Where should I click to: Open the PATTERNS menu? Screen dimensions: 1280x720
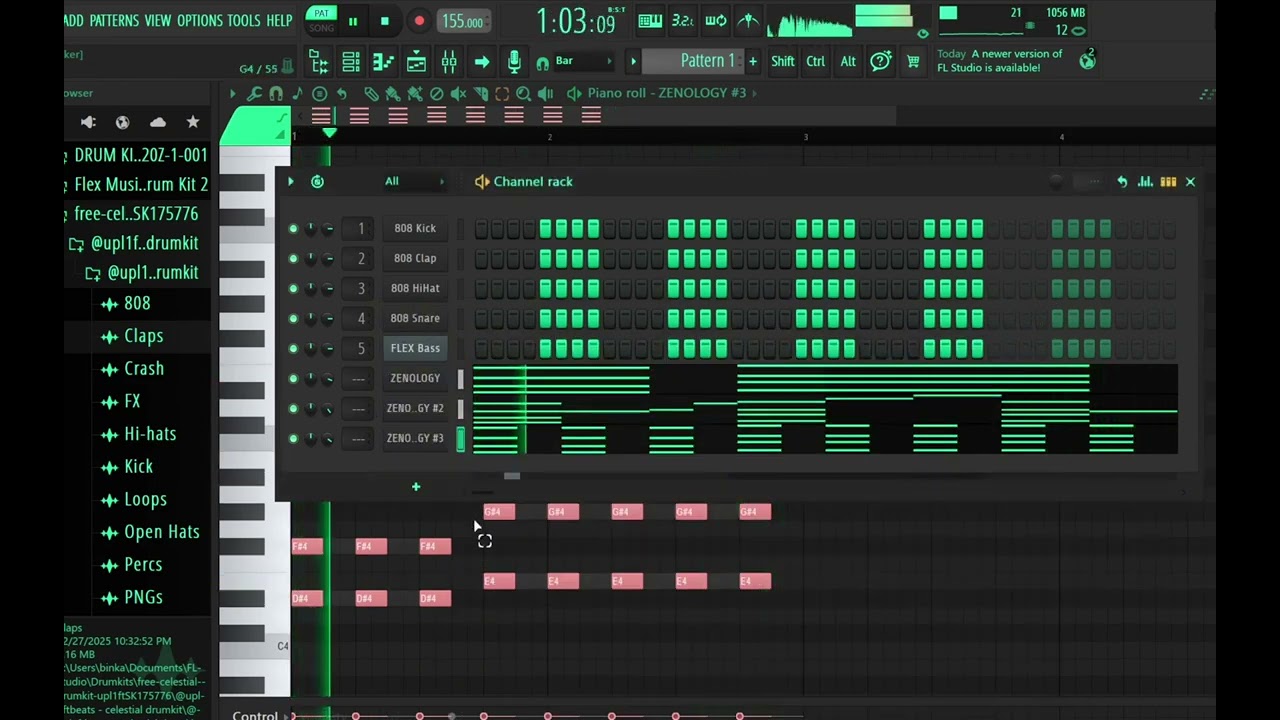coord(114,20)
